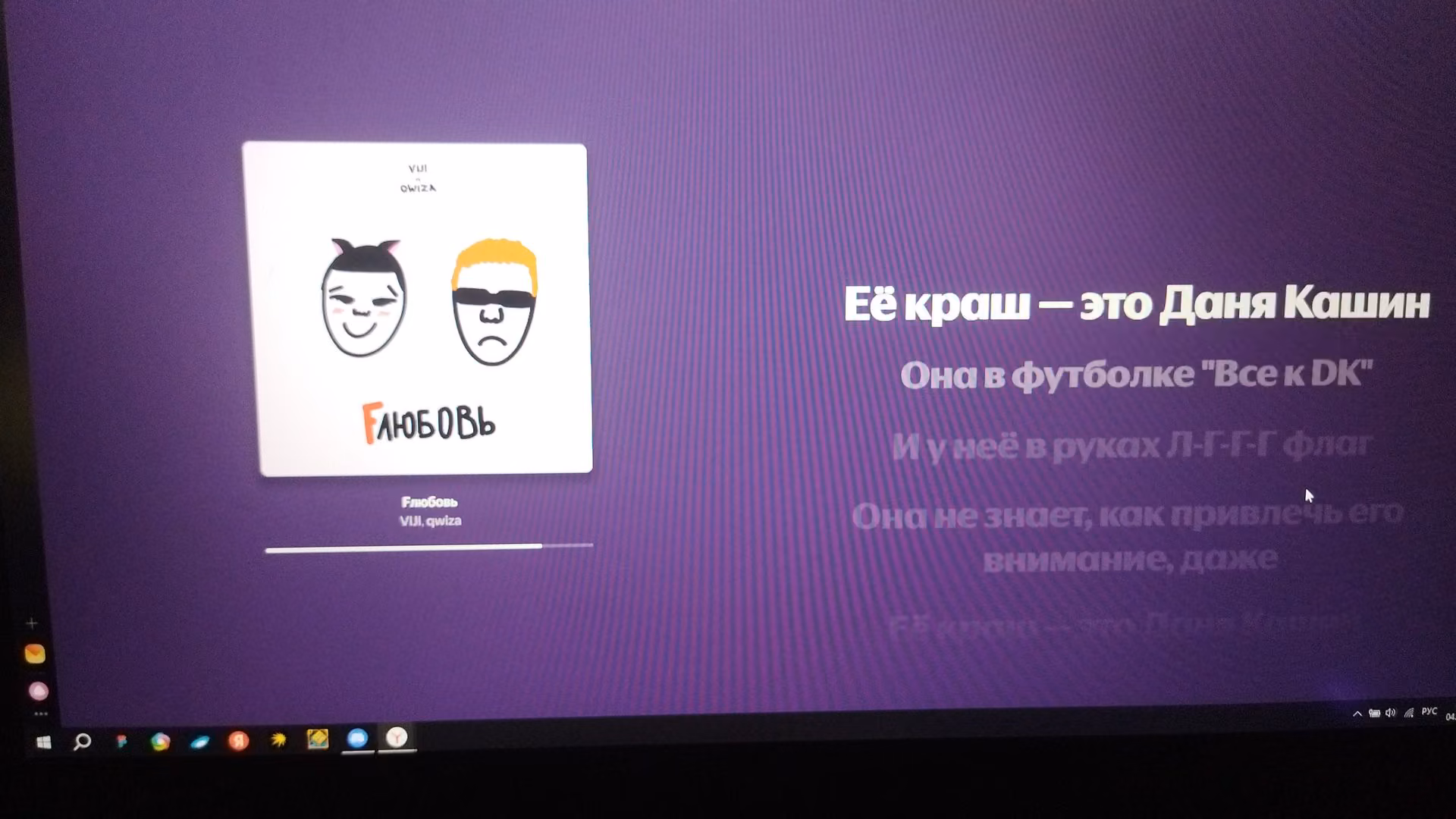
Task: Open the Windows Start menu
Action: click(44, 742)
